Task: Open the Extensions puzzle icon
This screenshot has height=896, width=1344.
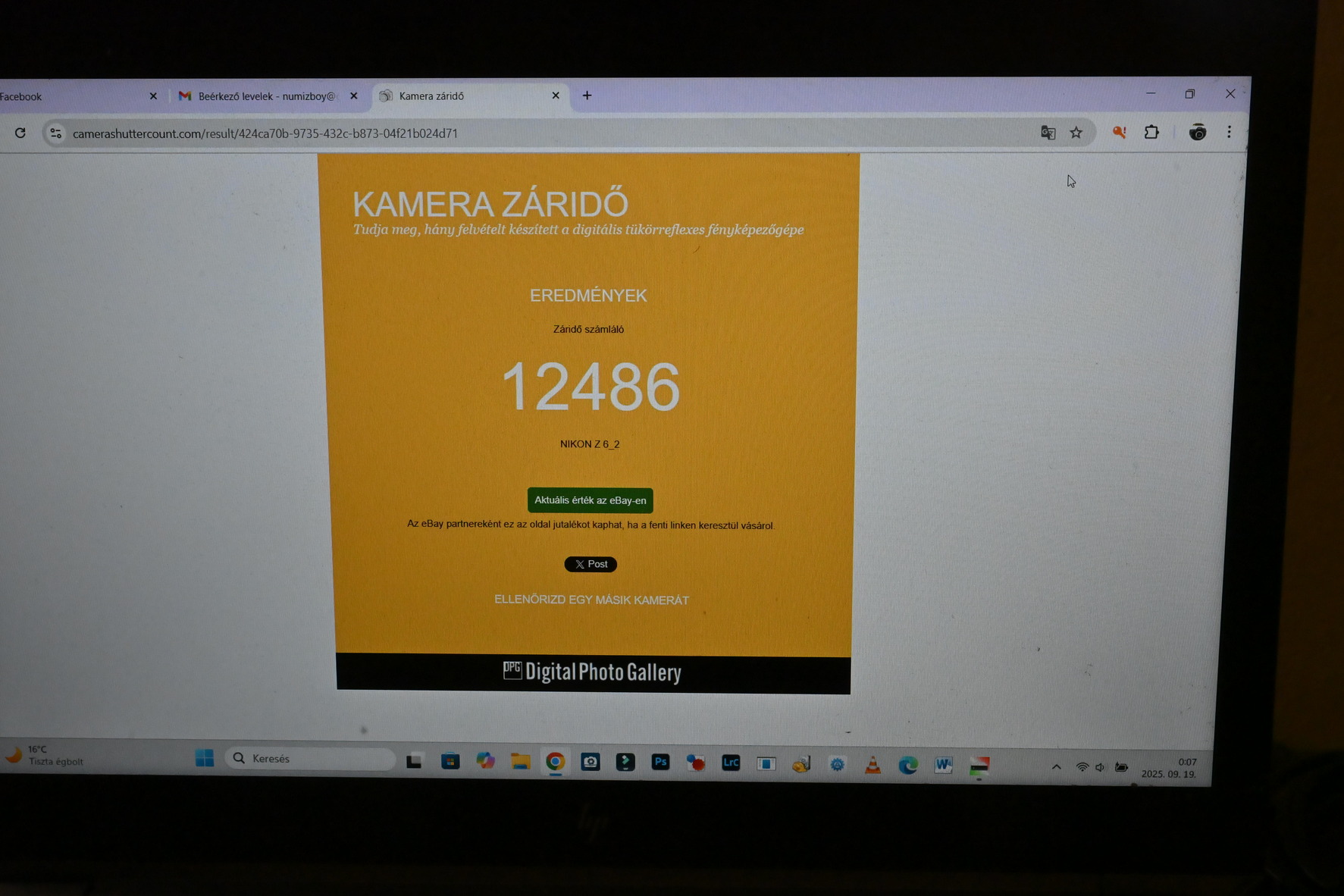Action: (1151, 133)
